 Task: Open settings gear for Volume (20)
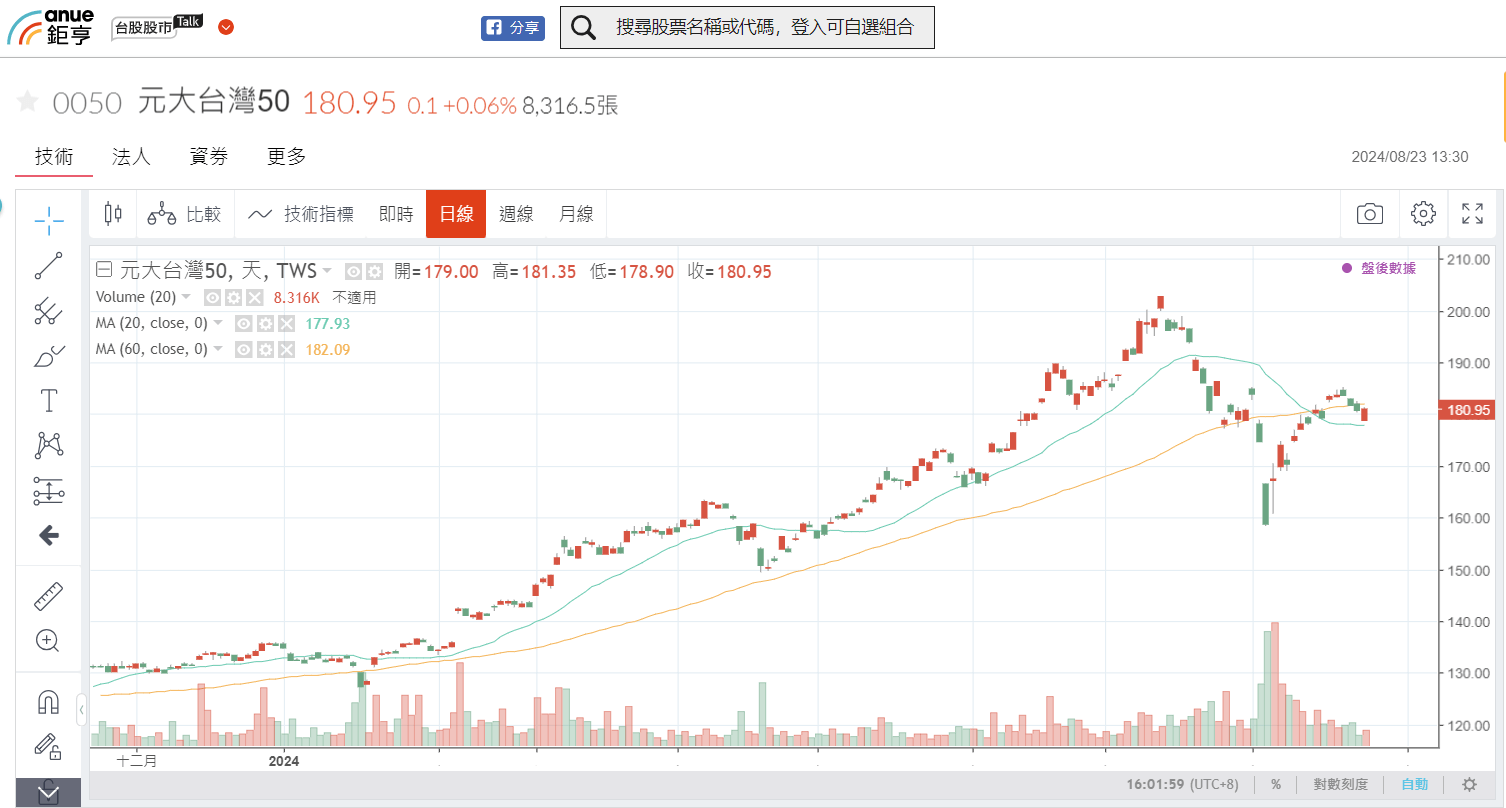coord(233,297)
